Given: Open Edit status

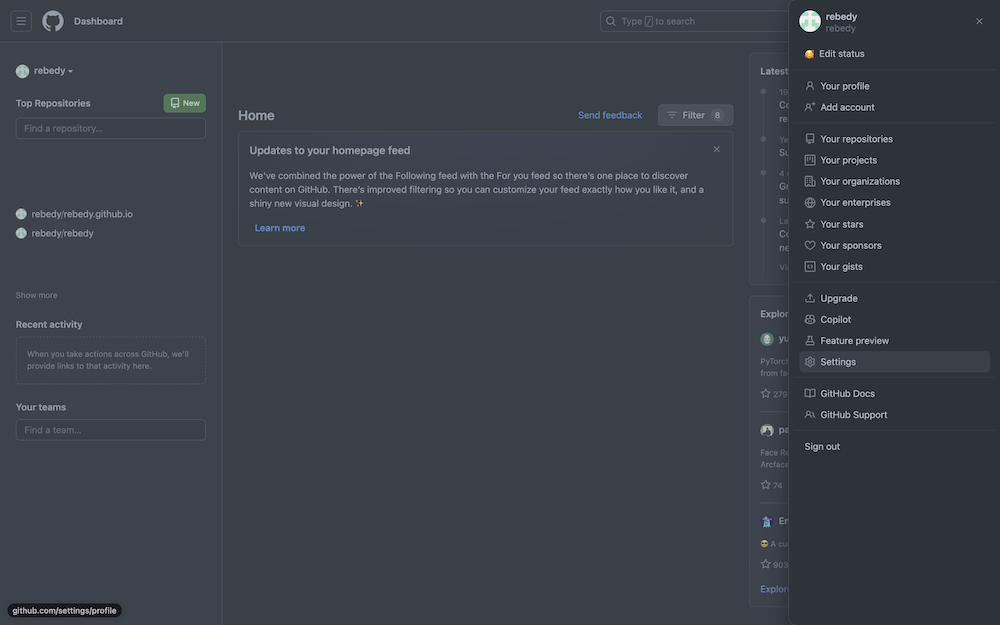Looking at the screenshot, I should point(894,54).
